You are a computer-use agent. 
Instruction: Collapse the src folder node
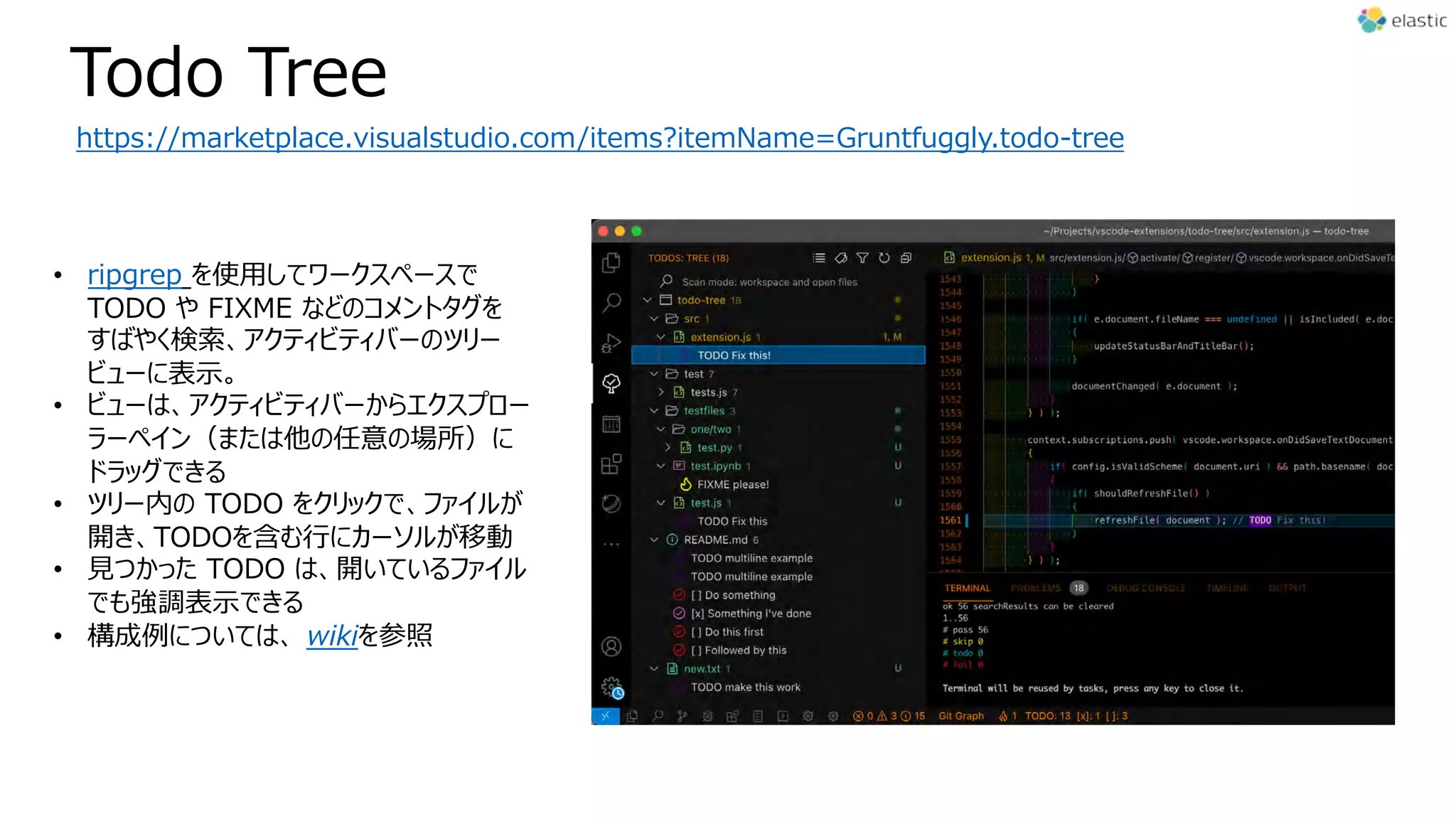tap(654, 318)
